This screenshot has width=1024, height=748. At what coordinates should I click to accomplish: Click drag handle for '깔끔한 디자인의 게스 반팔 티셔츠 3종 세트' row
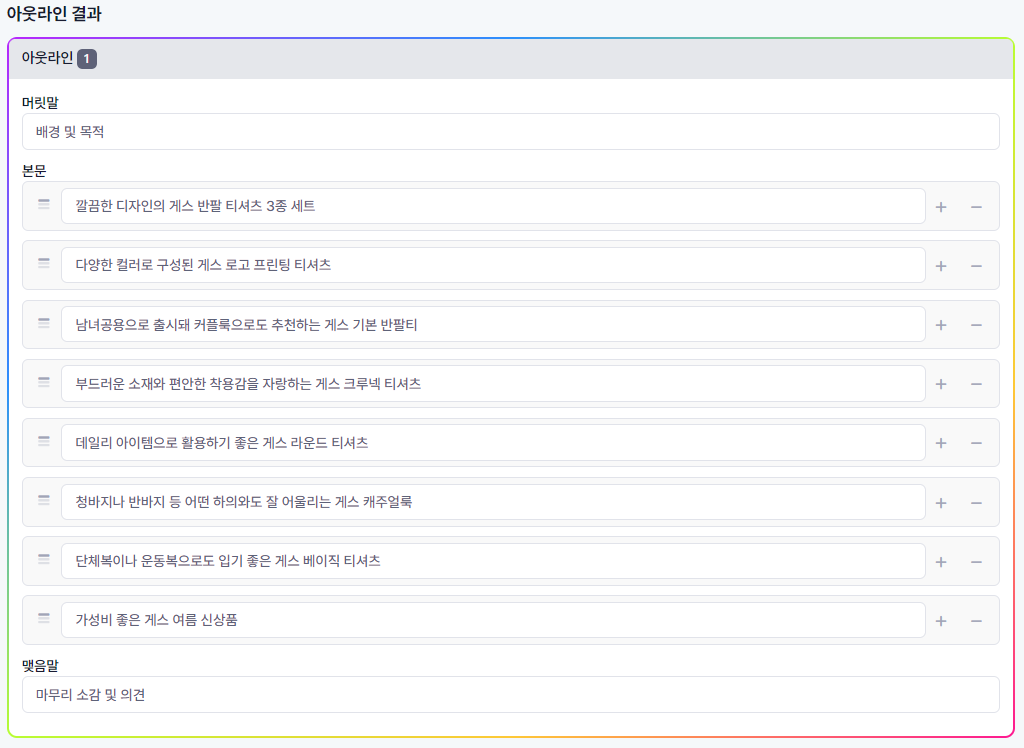[x=44, y=204]
